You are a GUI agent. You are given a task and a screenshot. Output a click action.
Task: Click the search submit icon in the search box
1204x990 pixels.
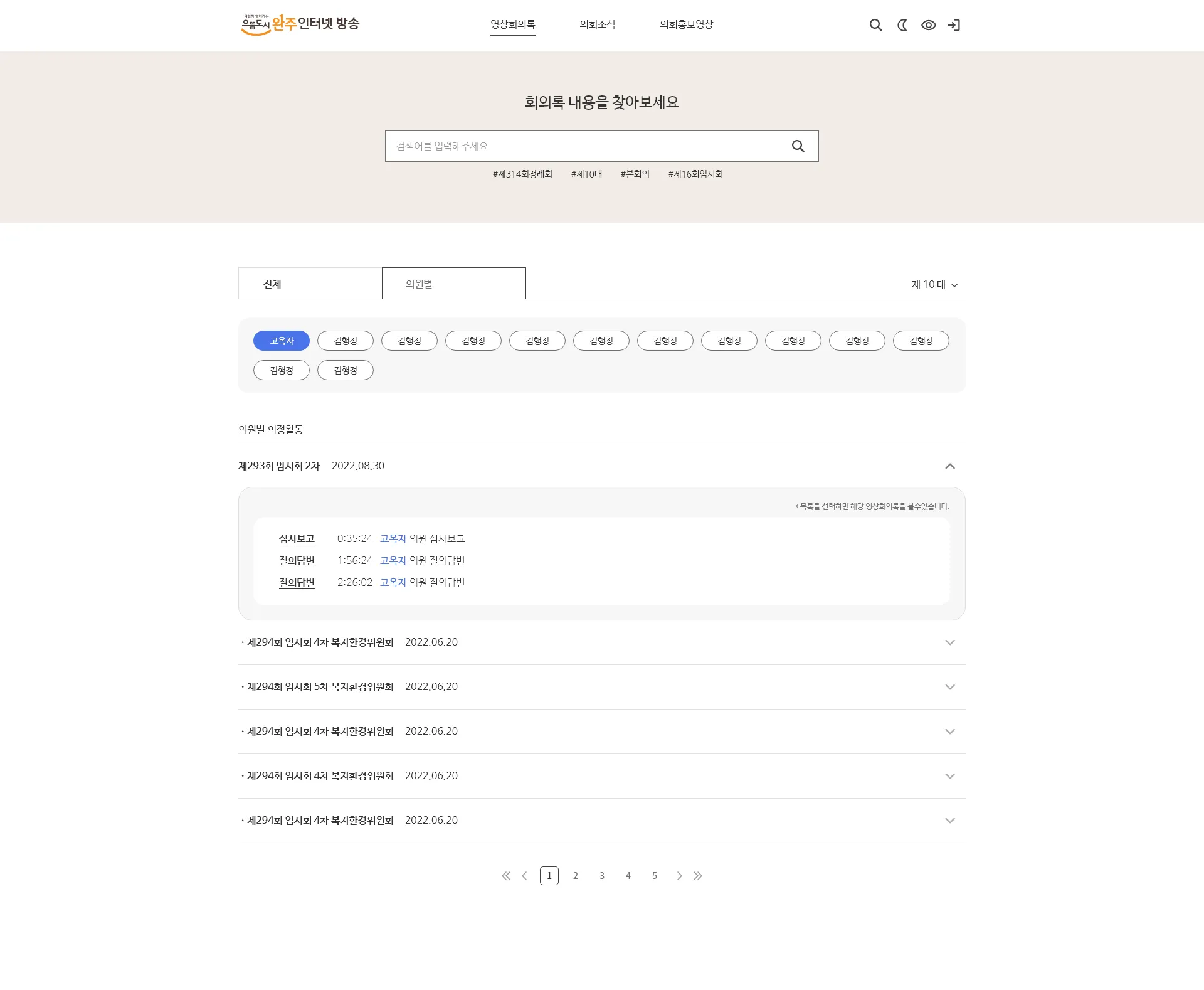coord(798,146)
